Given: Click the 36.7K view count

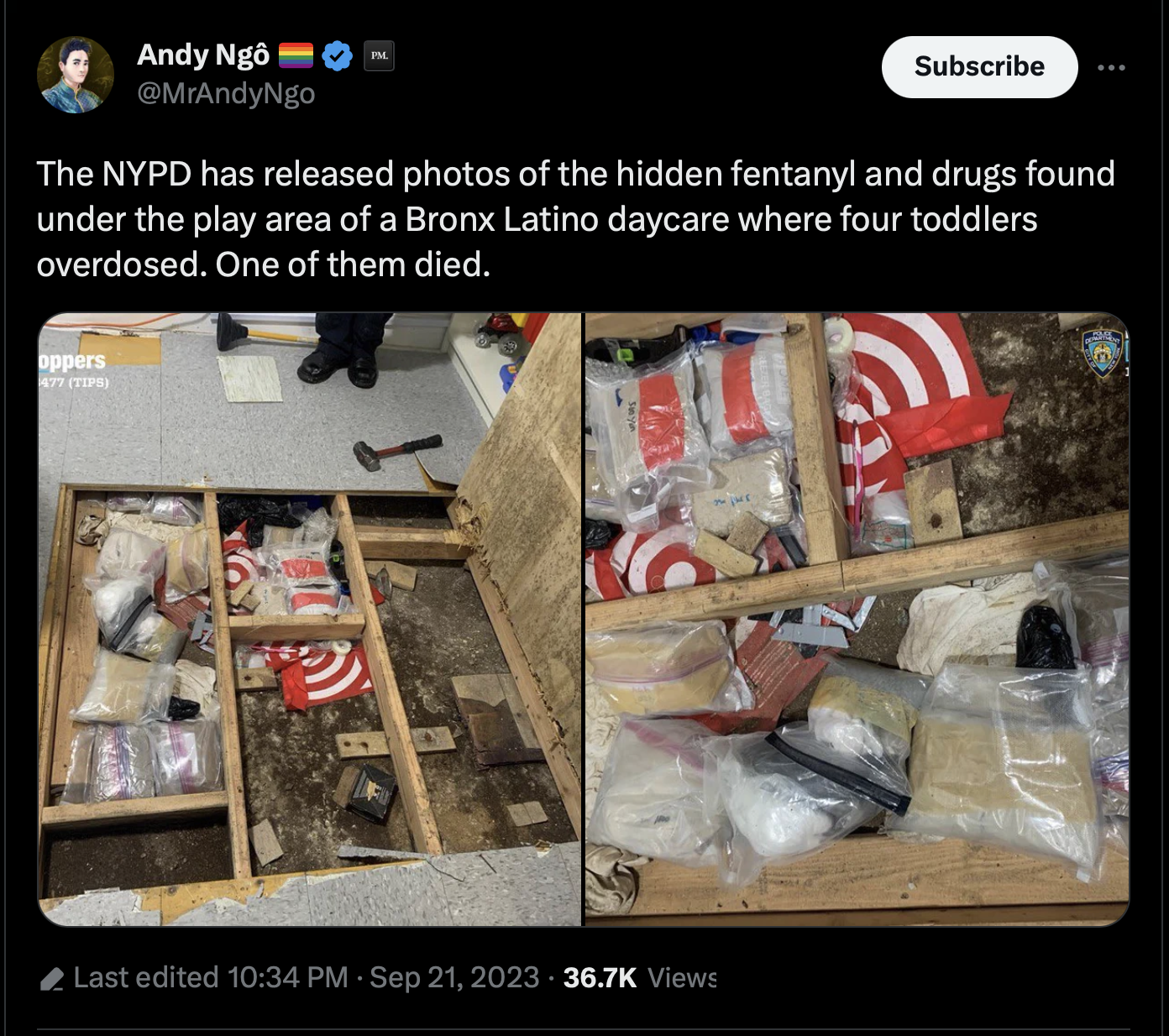Looking at the screenshot, I should 600,977.
